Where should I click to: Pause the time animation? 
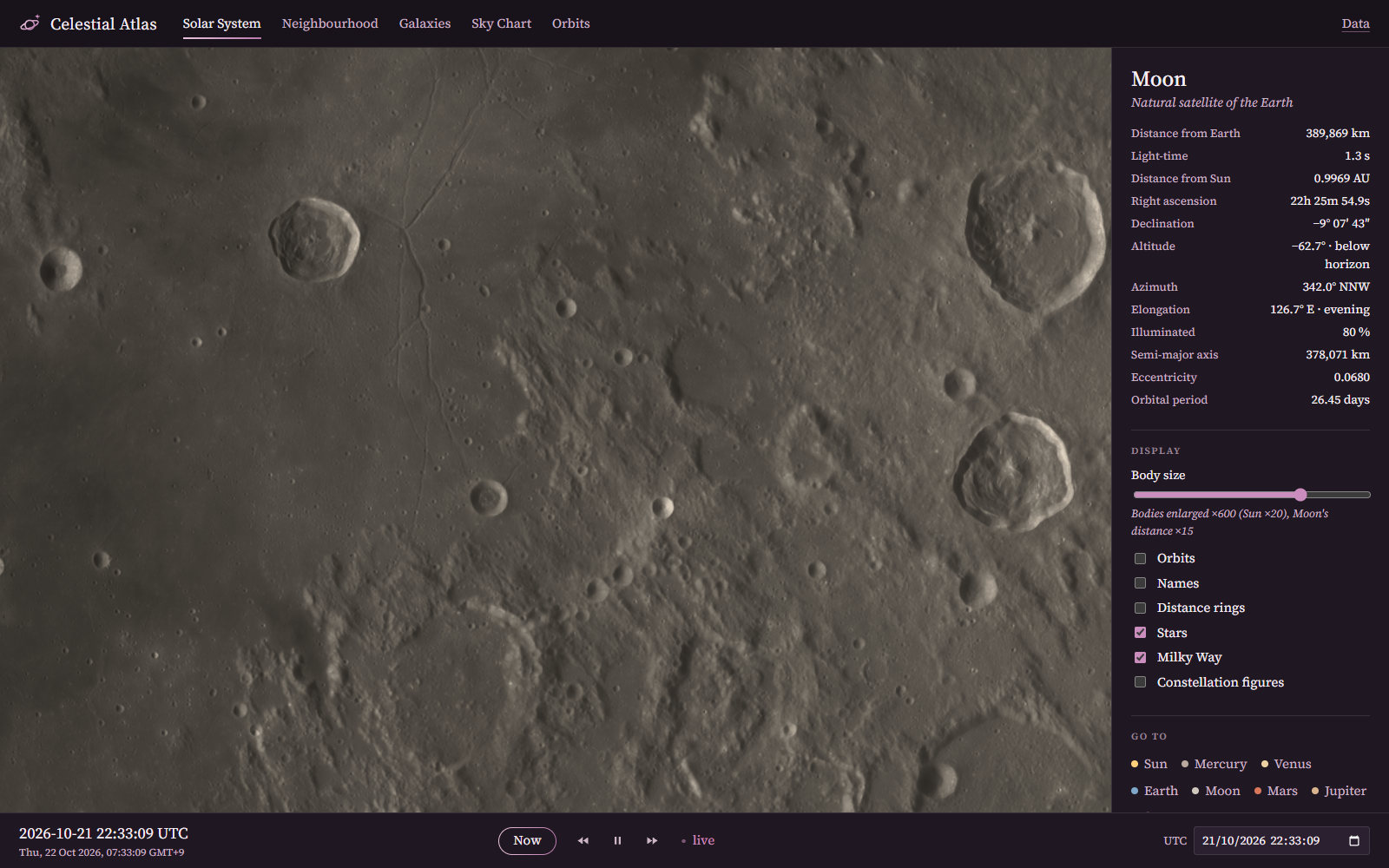[617, 840]
